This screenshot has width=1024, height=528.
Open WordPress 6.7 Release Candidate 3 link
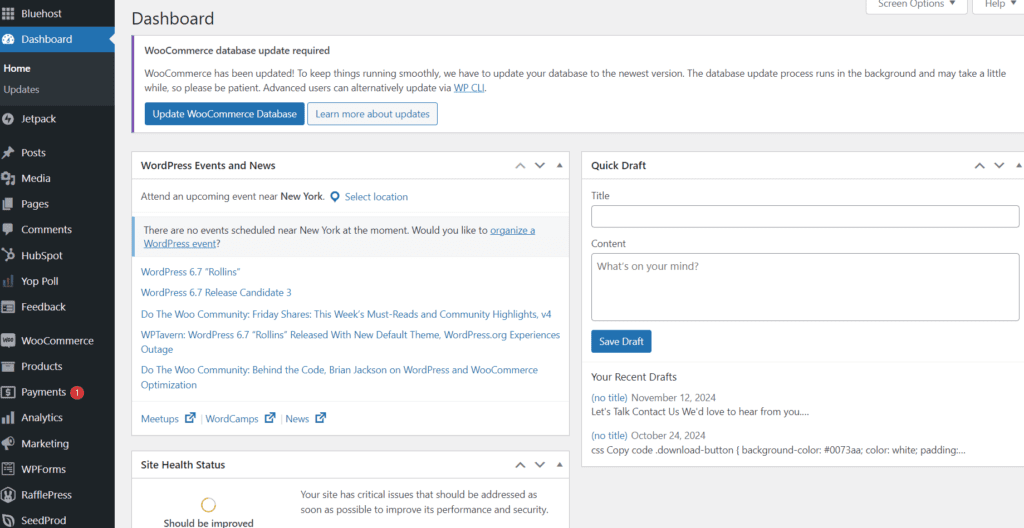coord(216,292)
